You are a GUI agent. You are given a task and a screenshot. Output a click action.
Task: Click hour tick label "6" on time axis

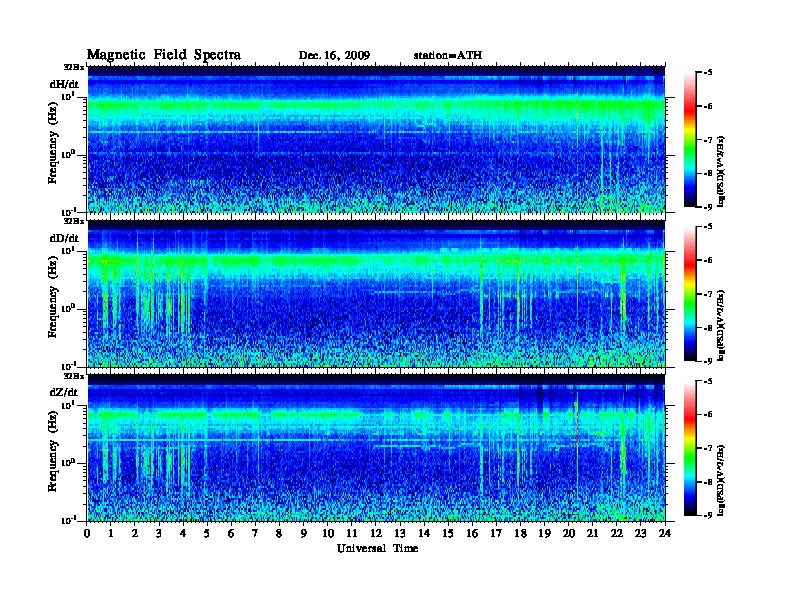pyautogui.click(x=231, y=533)
